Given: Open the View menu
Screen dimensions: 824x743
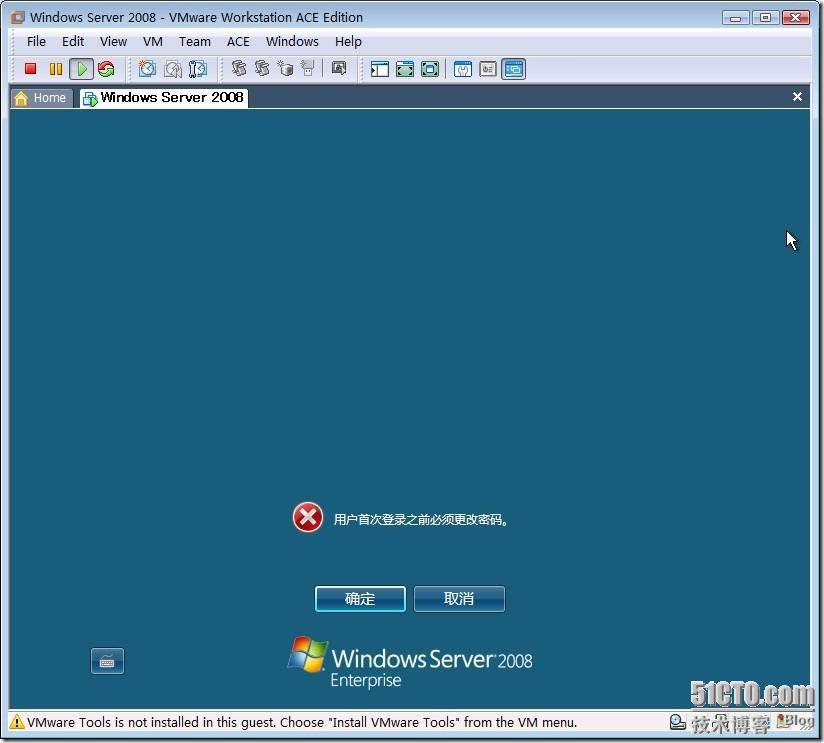Looking at the screenshot, I should 114,42.
